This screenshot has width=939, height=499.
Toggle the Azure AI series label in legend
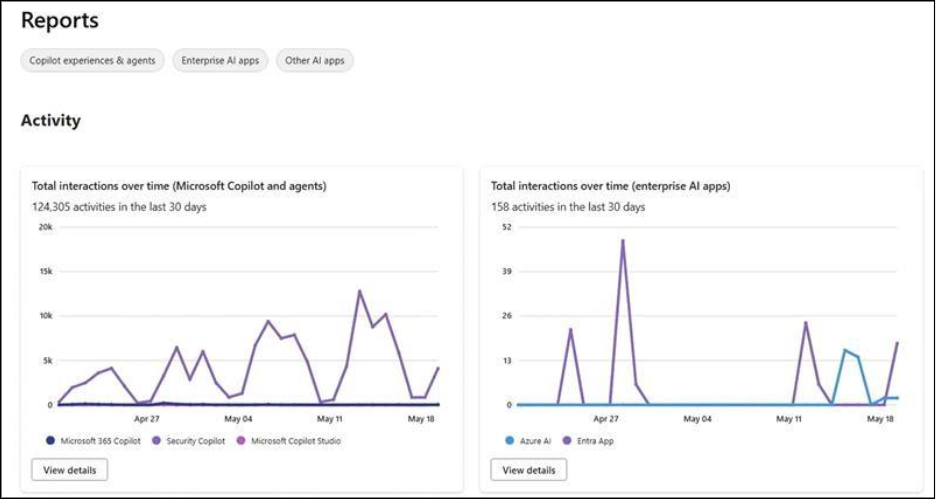pos(534,441)
